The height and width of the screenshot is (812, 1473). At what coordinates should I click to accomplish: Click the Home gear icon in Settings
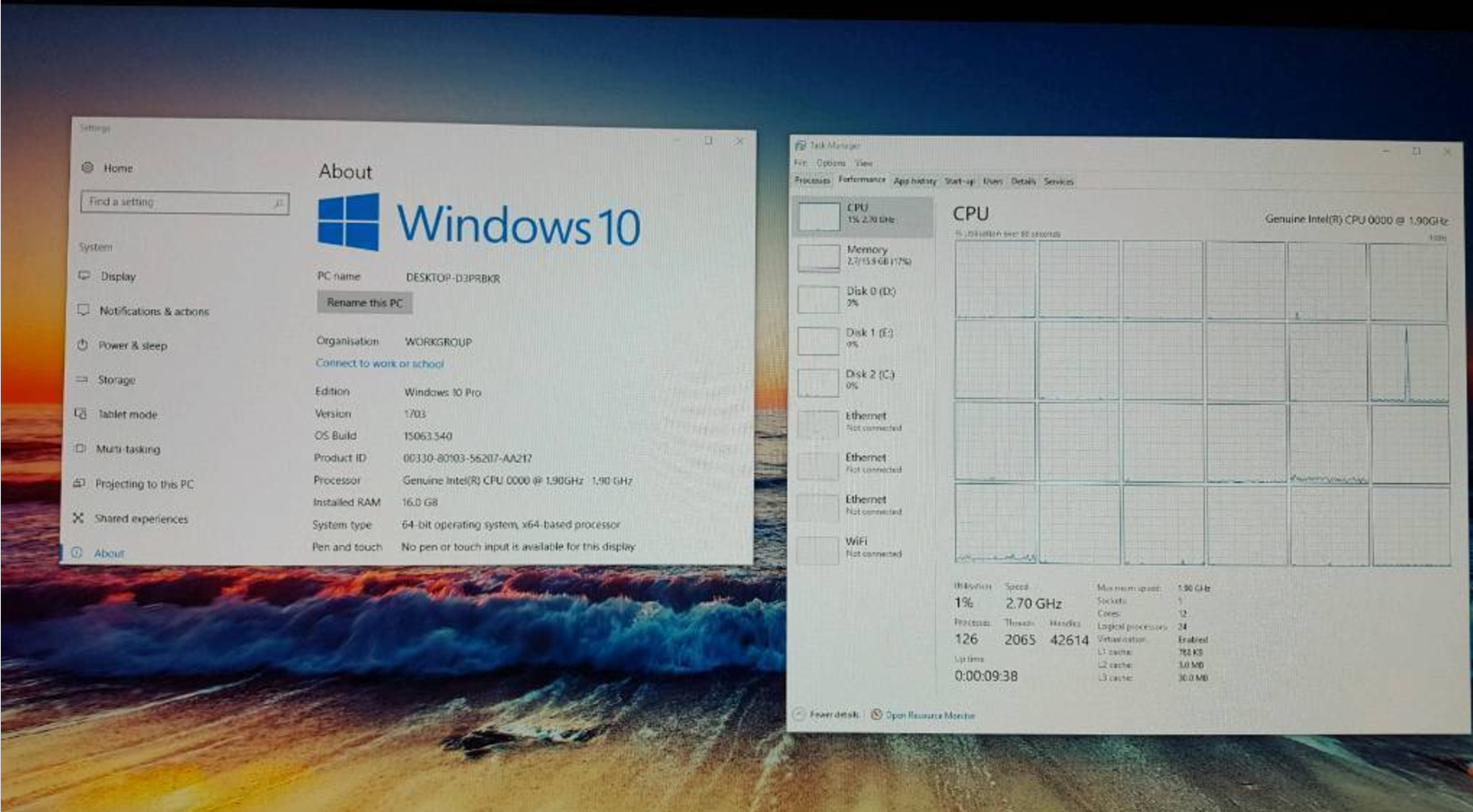[x=88, y=167]
